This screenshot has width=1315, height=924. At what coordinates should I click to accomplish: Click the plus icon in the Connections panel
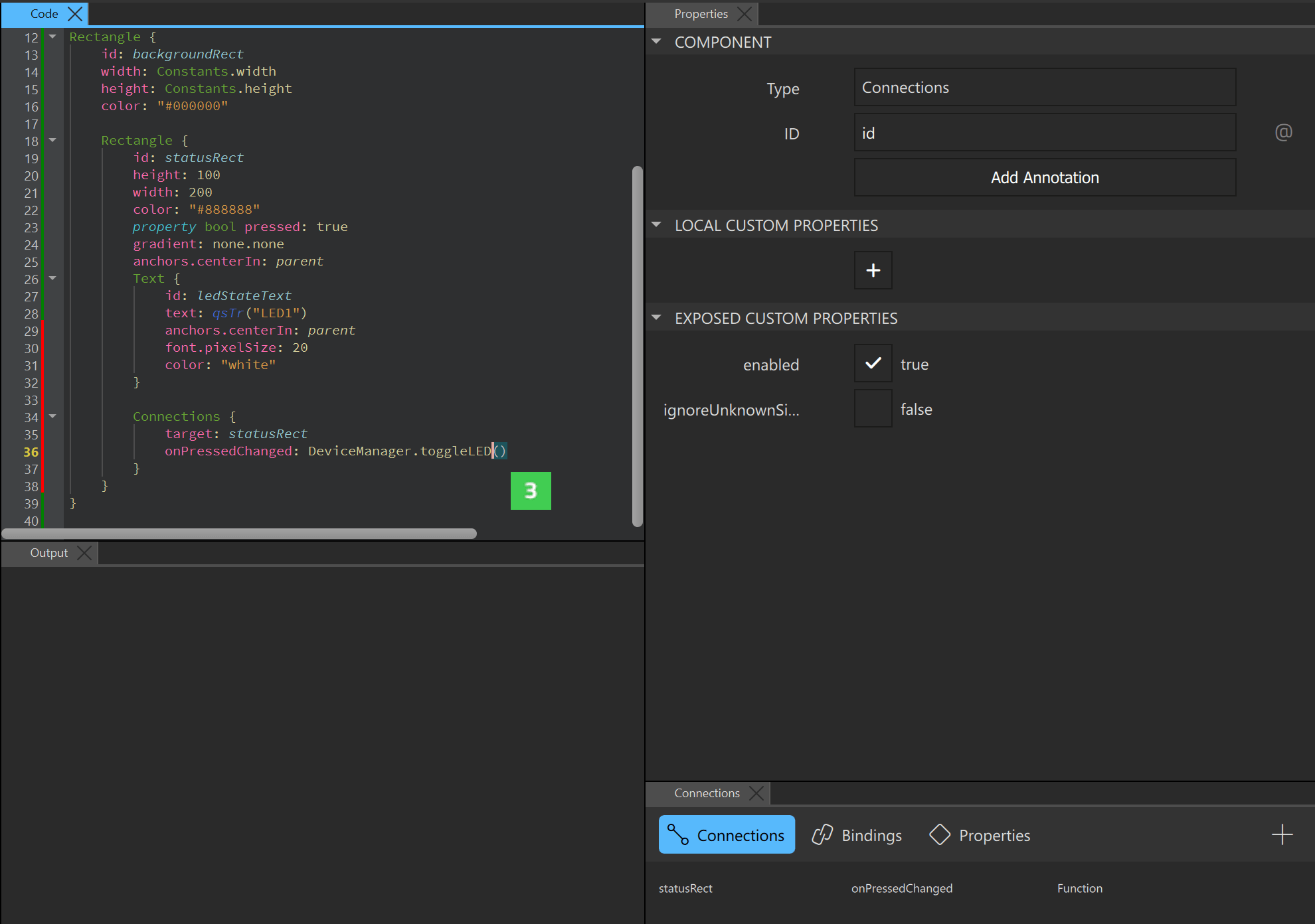click(x=1282, y=834)
